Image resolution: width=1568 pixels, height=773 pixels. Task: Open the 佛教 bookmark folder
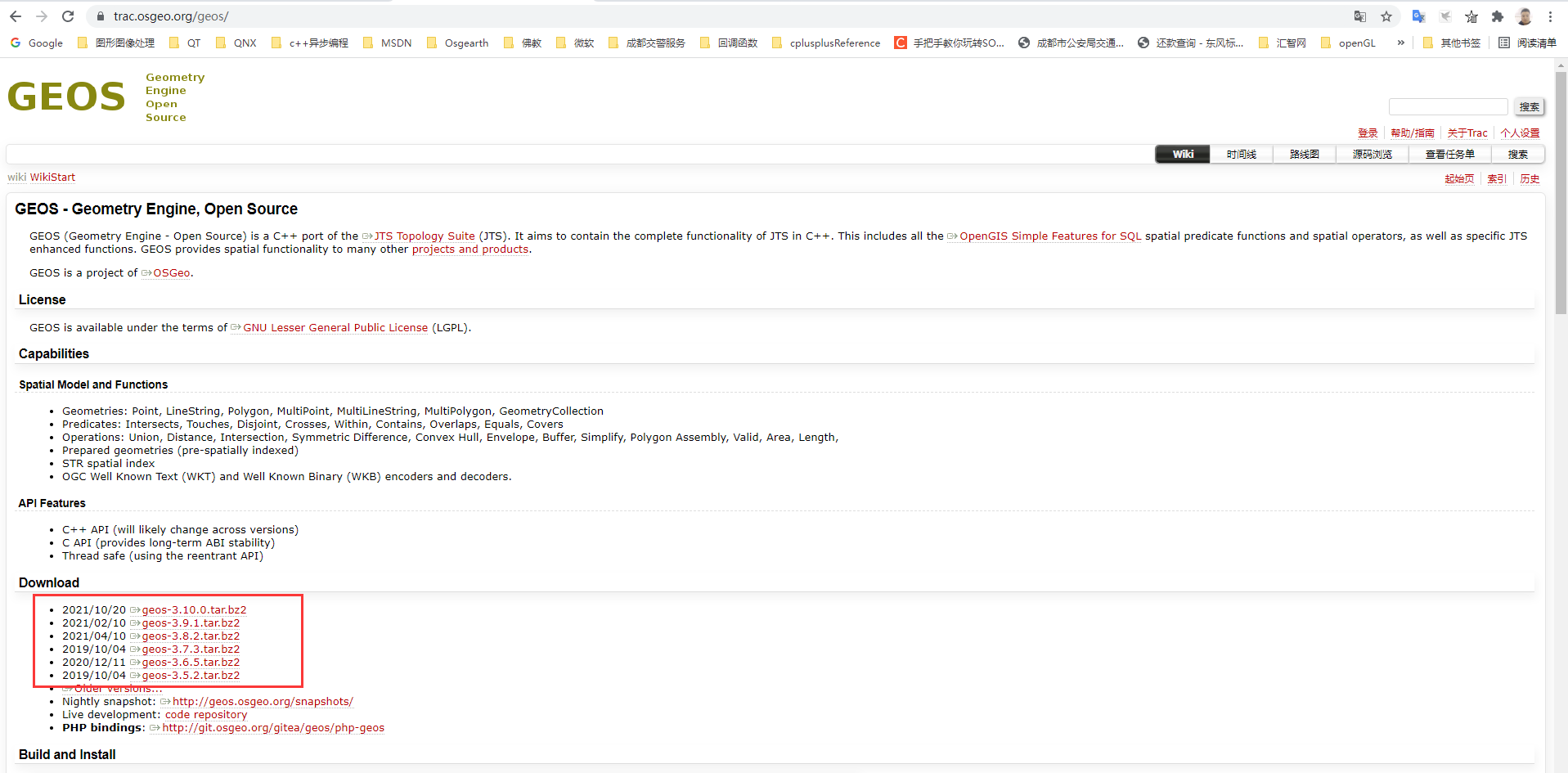point(523,43)
